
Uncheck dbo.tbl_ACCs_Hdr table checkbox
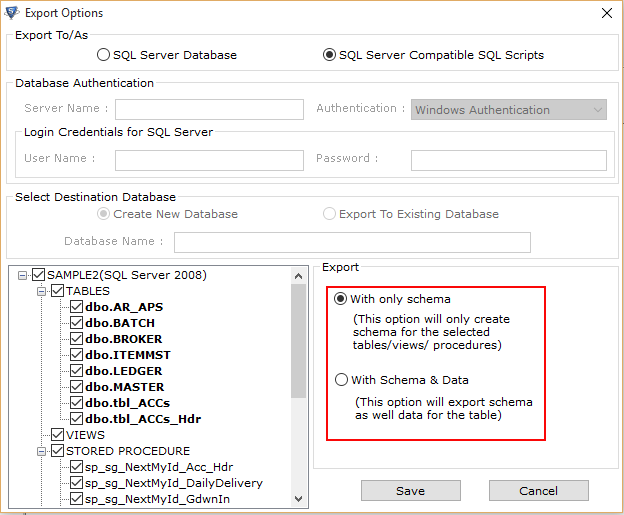coord(76,419)
